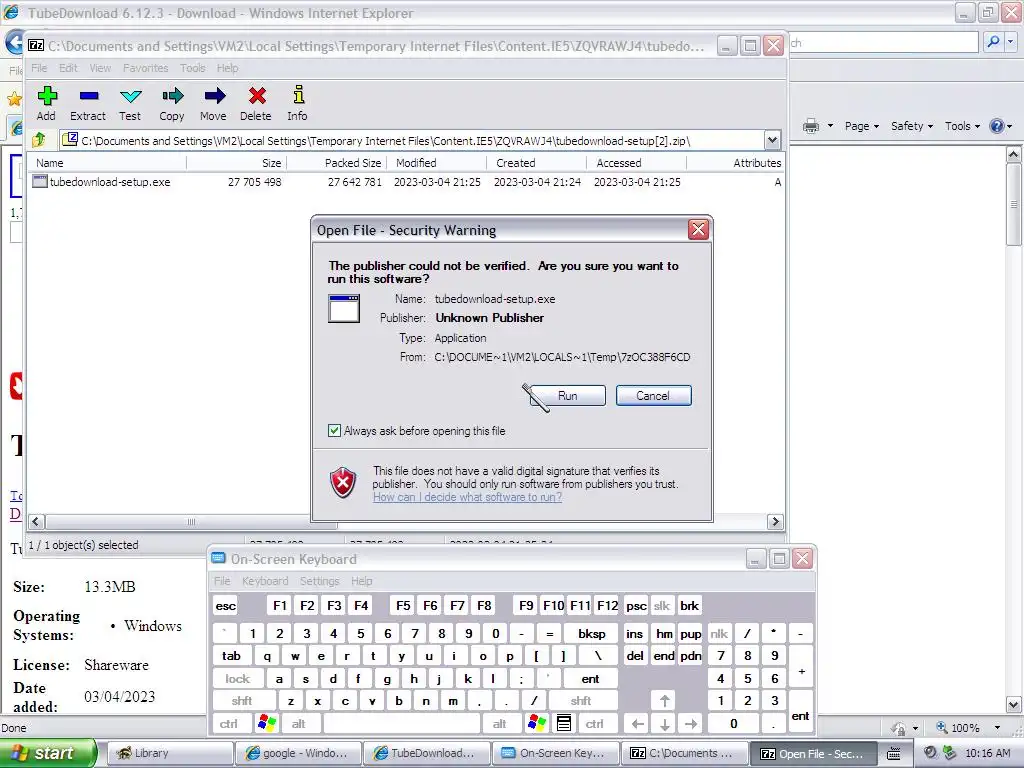Click the IE search magnifier icon
The height and width of the screenshot is (768, 1024).
993,42
